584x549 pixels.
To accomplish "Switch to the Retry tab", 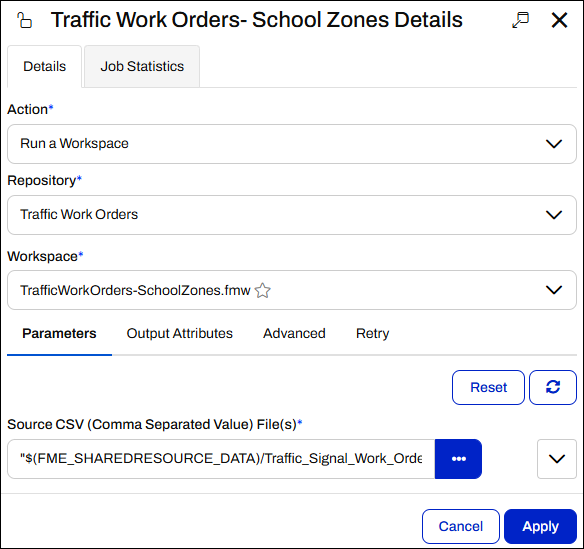I will (x=372, y=333).
